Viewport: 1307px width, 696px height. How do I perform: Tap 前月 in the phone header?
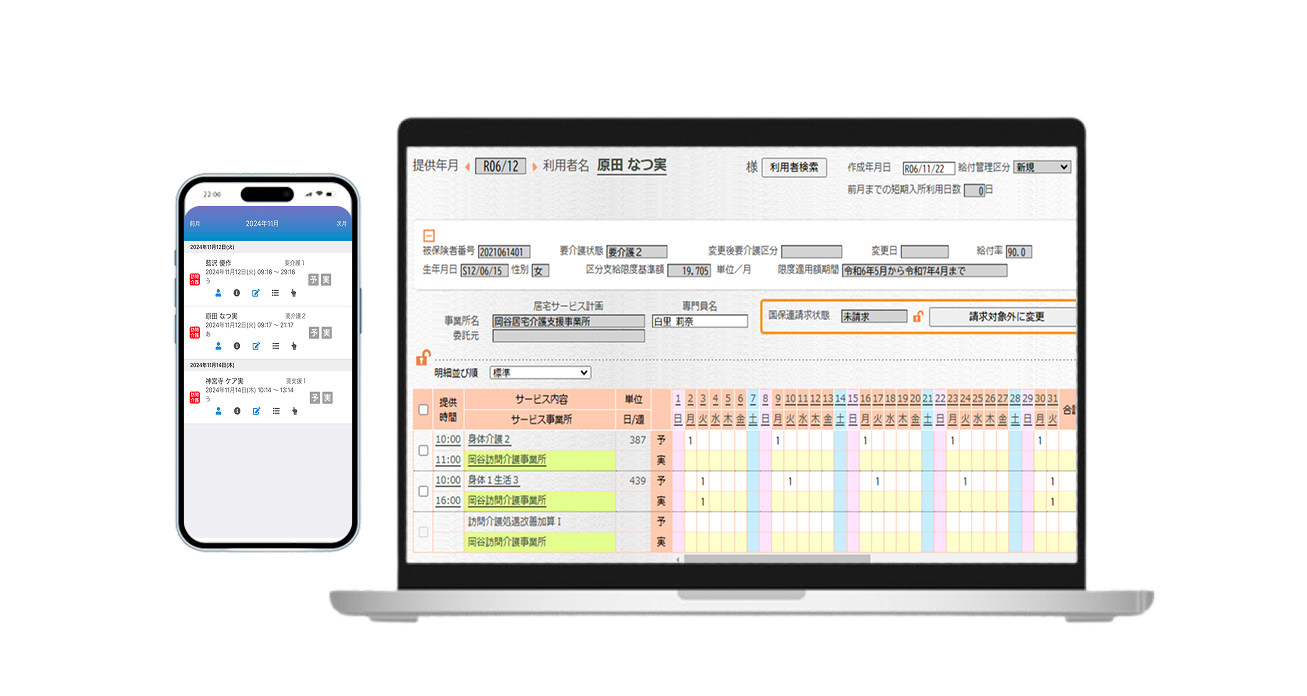[x=195, y=224]
